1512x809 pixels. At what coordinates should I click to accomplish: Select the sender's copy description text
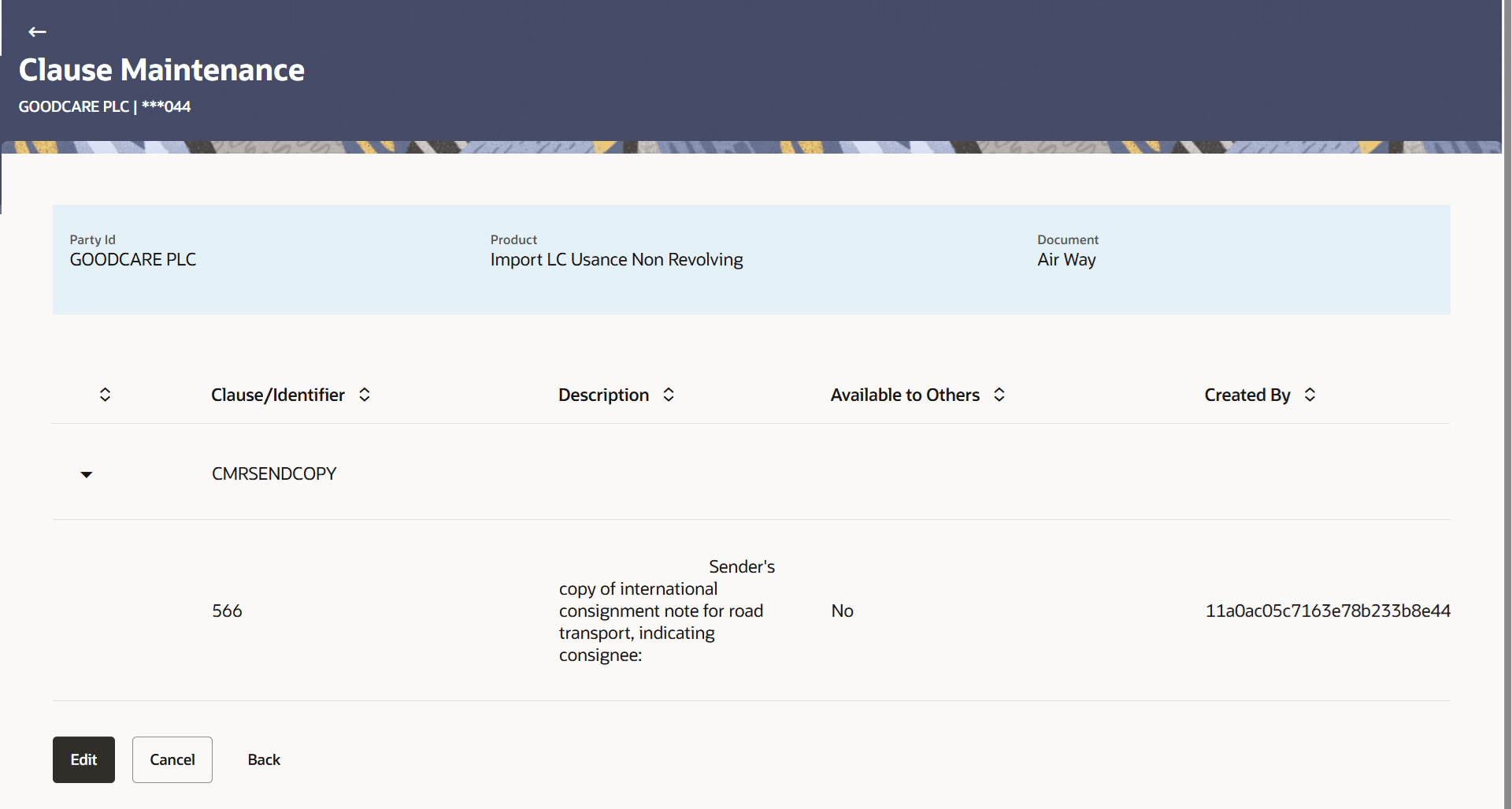[x=661, y=610]
